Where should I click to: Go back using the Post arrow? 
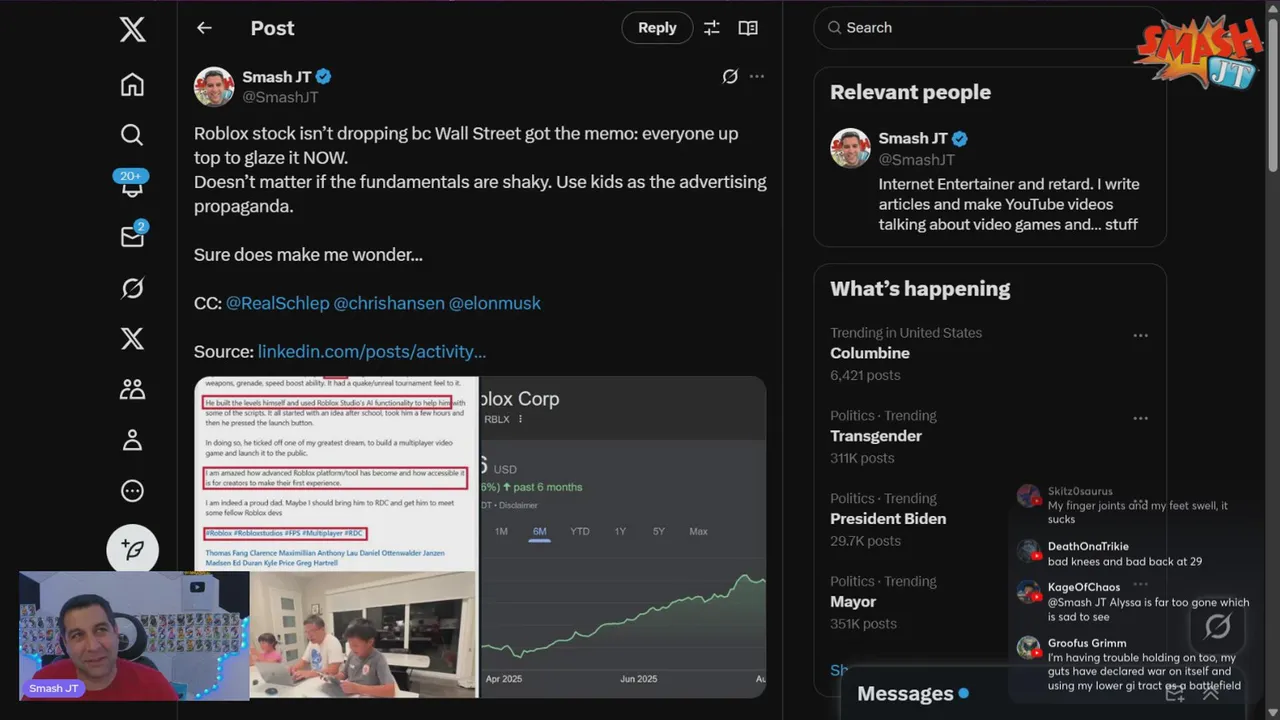pos(204,28)
